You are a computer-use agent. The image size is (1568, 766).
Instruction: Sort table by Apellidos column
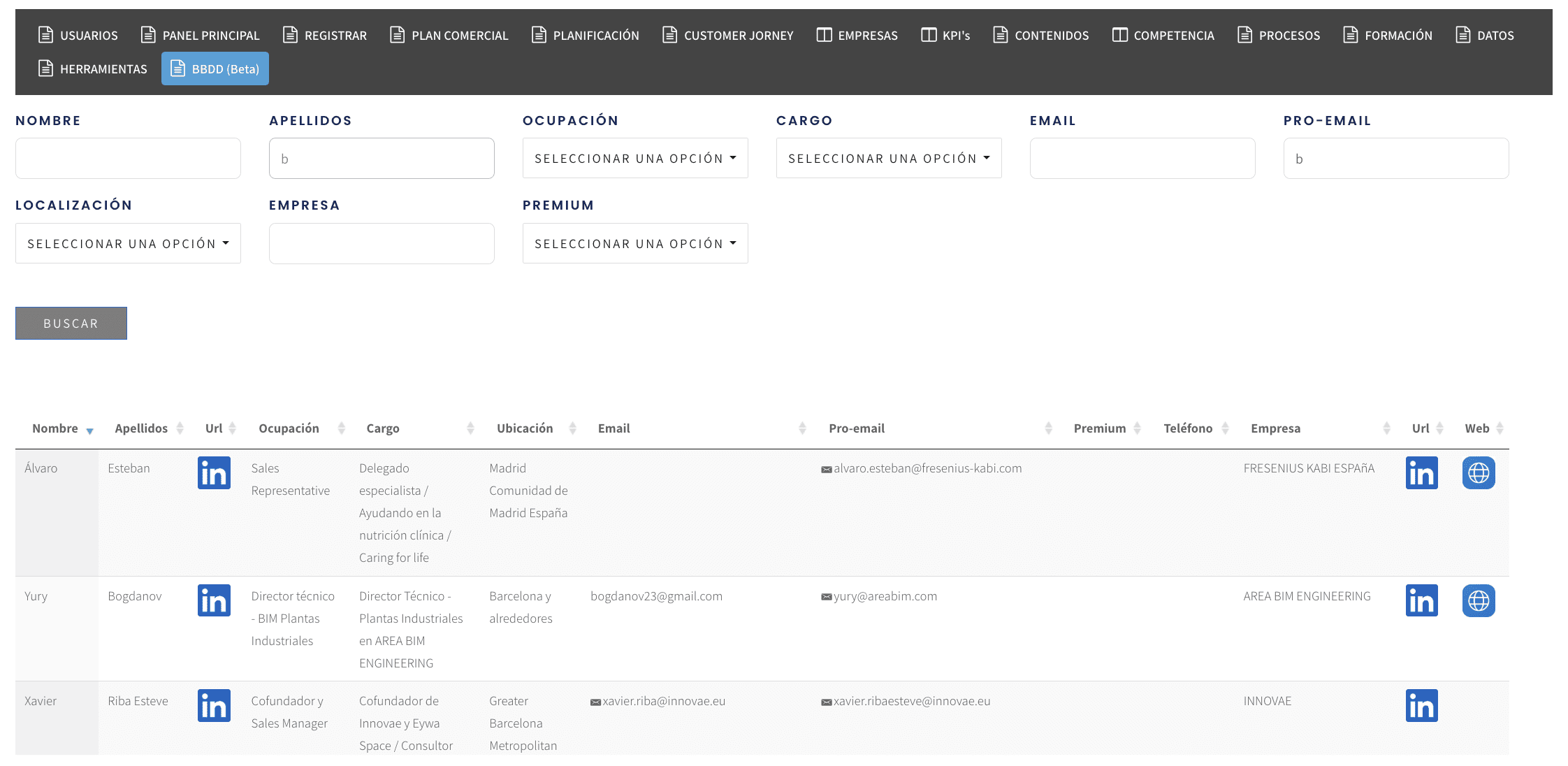coord(142,428)
